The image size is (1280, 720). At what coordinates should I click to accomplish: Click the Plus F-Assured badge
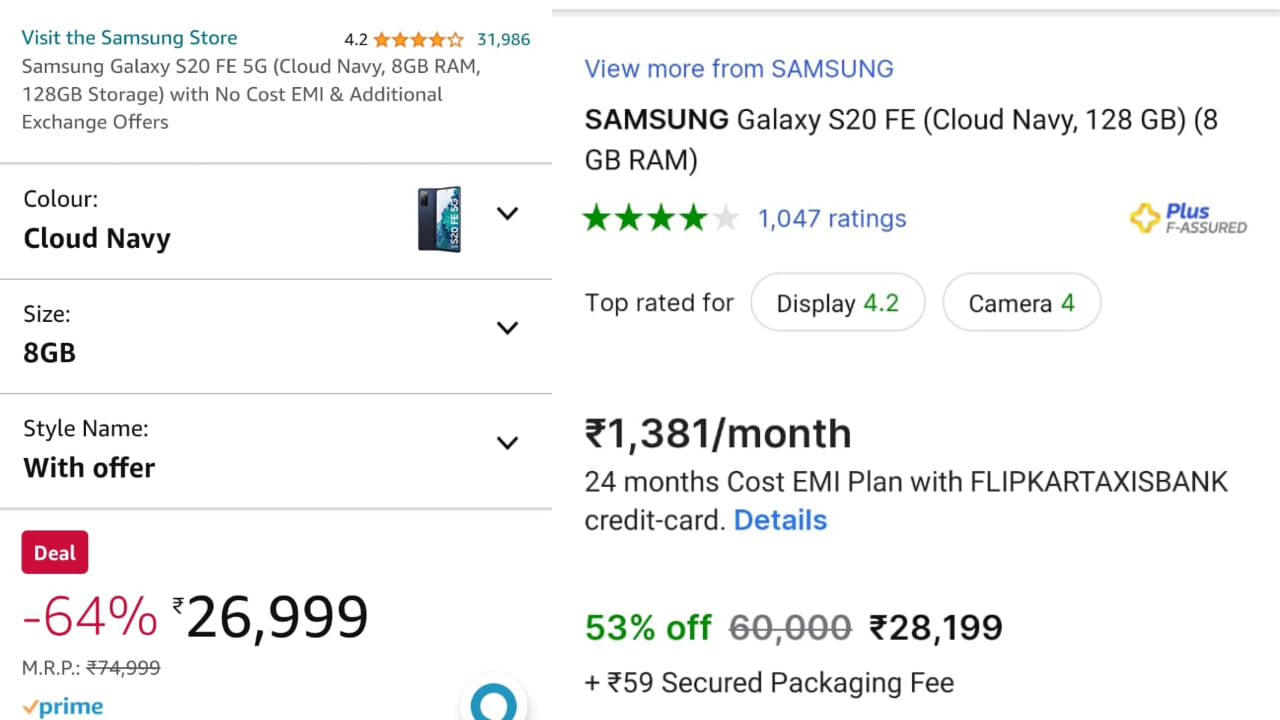[x=1188, y=218]
